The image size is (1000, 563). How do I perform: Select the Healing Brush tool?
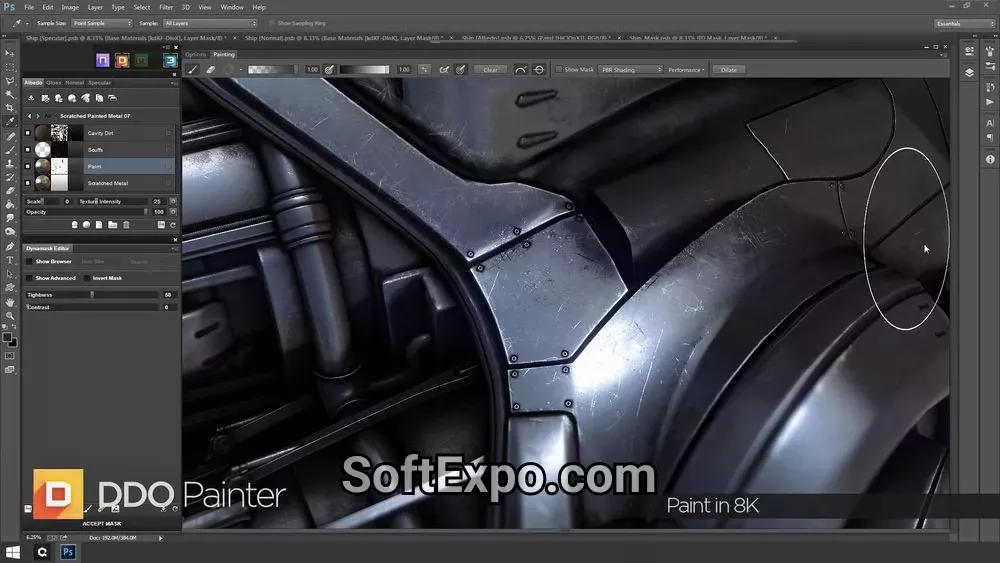[x=10, y=136]
